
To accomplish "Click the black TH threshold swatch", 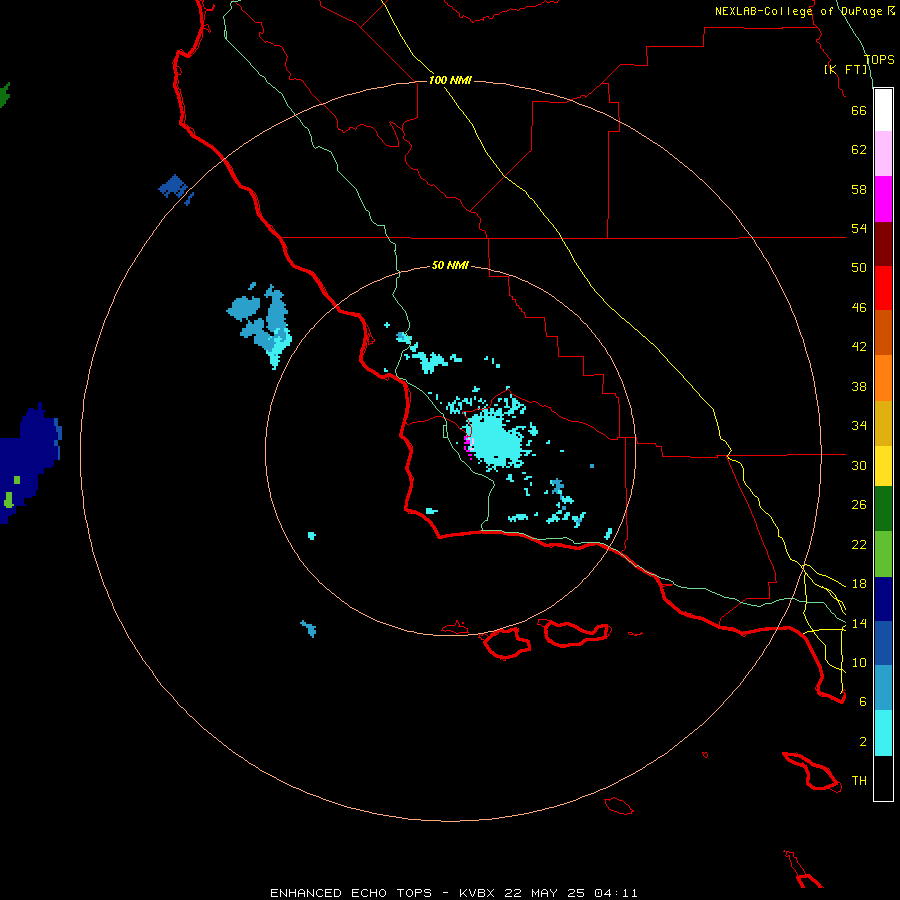I will coord(883,778).
